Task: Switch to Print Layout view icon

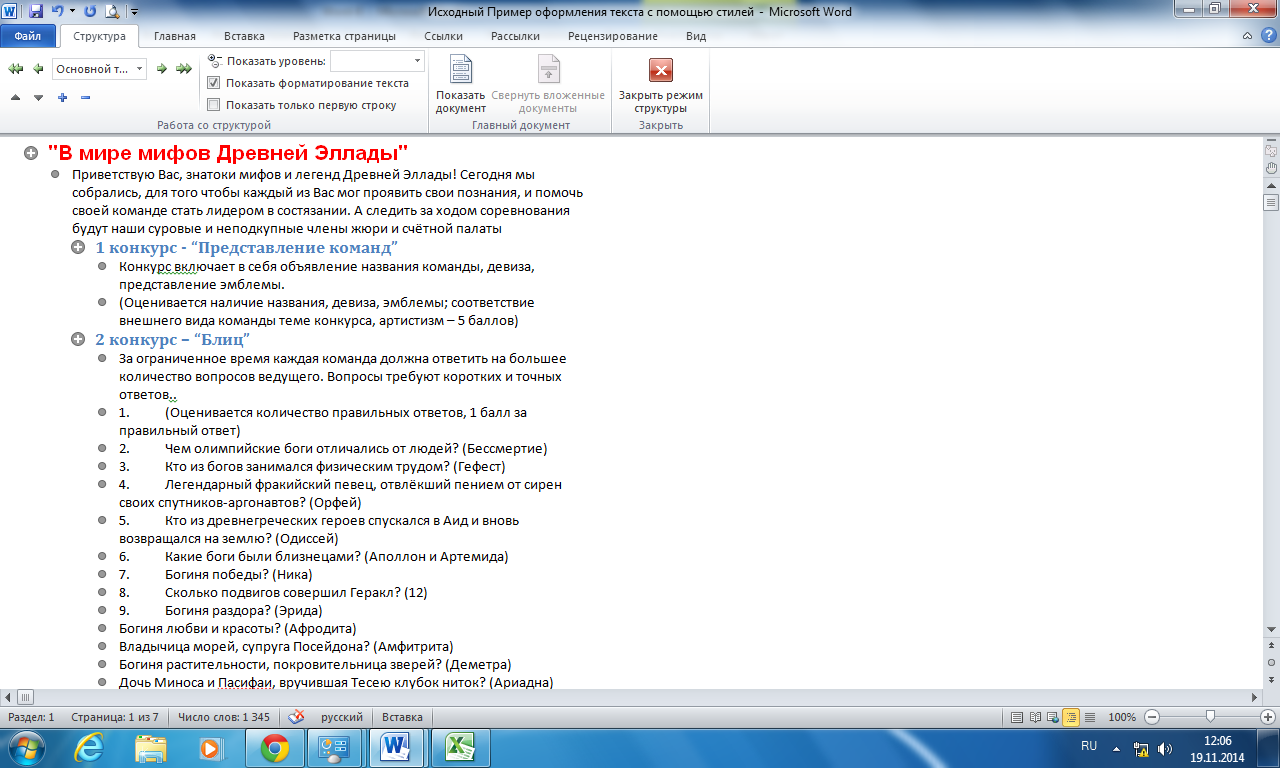Action: 1017,717
